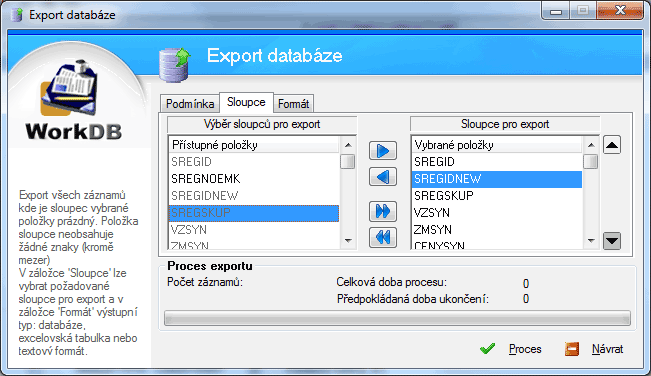
Task: Select VZSYN in the selected items list
Action: (497, 212)
